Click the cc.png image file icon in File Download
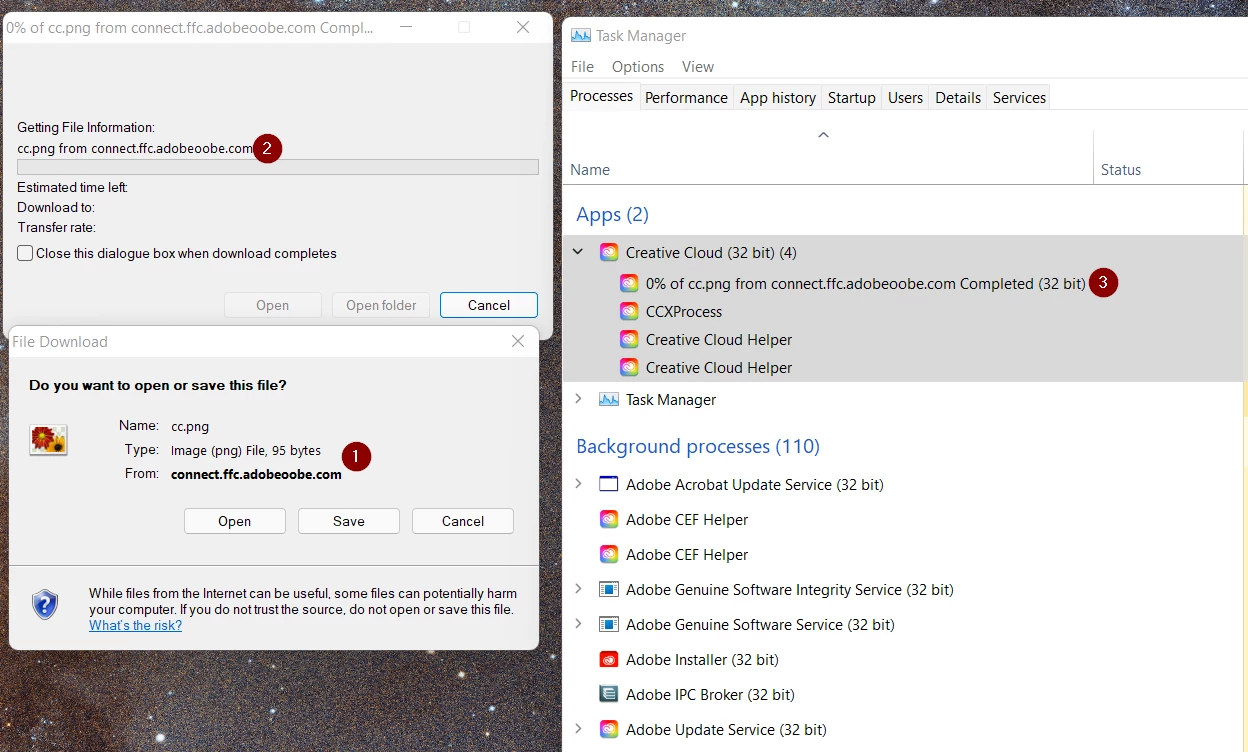Image resolution: width=1248 pixels, height=752 pixels. pyautogui.click(x=48, y=439)
